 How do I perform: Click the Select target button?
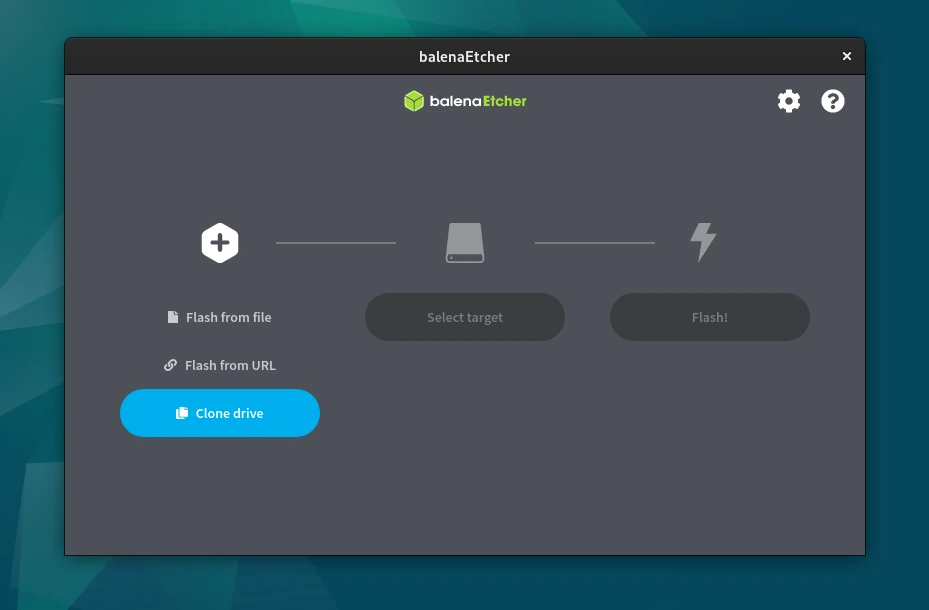[x=465, y=317]
